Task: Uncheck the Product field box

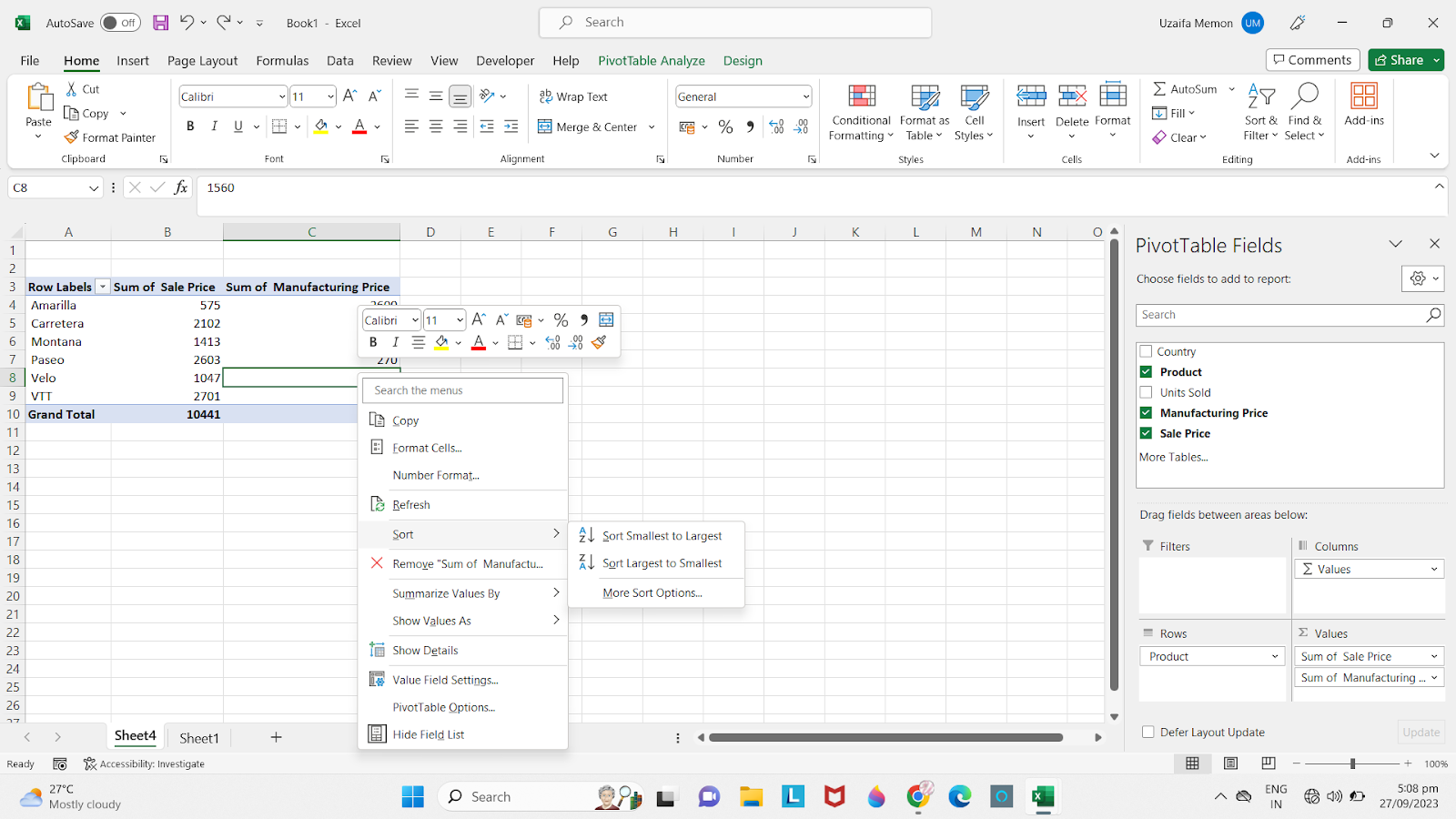Action: click(1146, 371)
